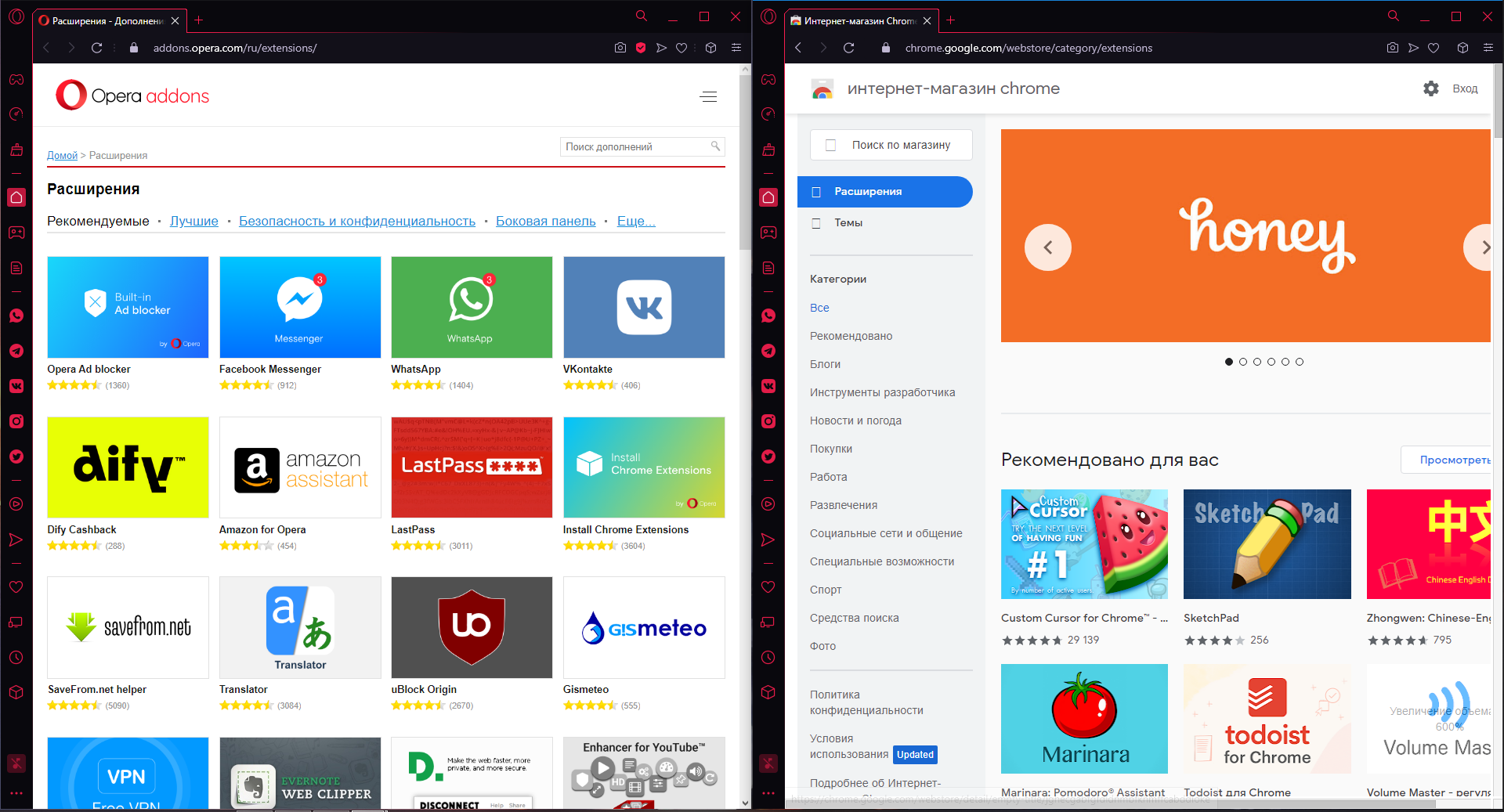
Task: Open History clock icon in left window sidebar
Action: pos(16,658)
